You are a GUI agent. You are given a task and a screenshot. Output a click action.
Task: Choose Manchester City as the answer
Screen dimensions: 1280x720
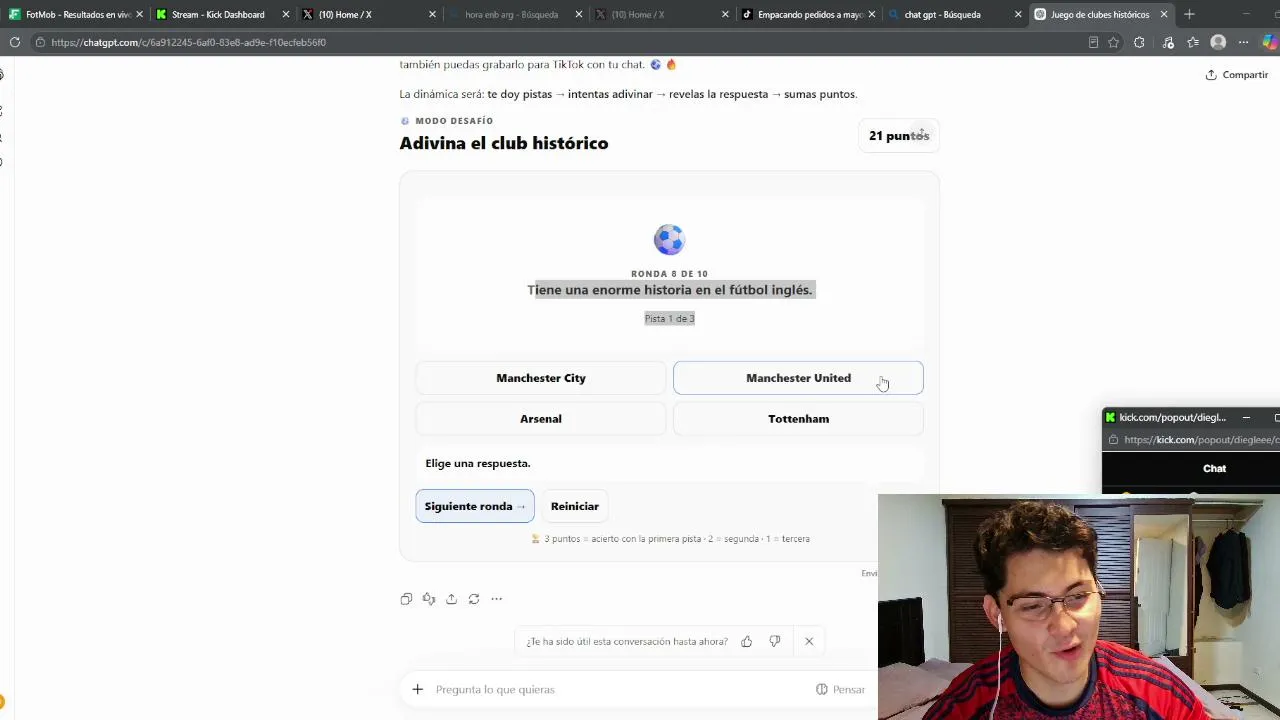coord(541,378)
